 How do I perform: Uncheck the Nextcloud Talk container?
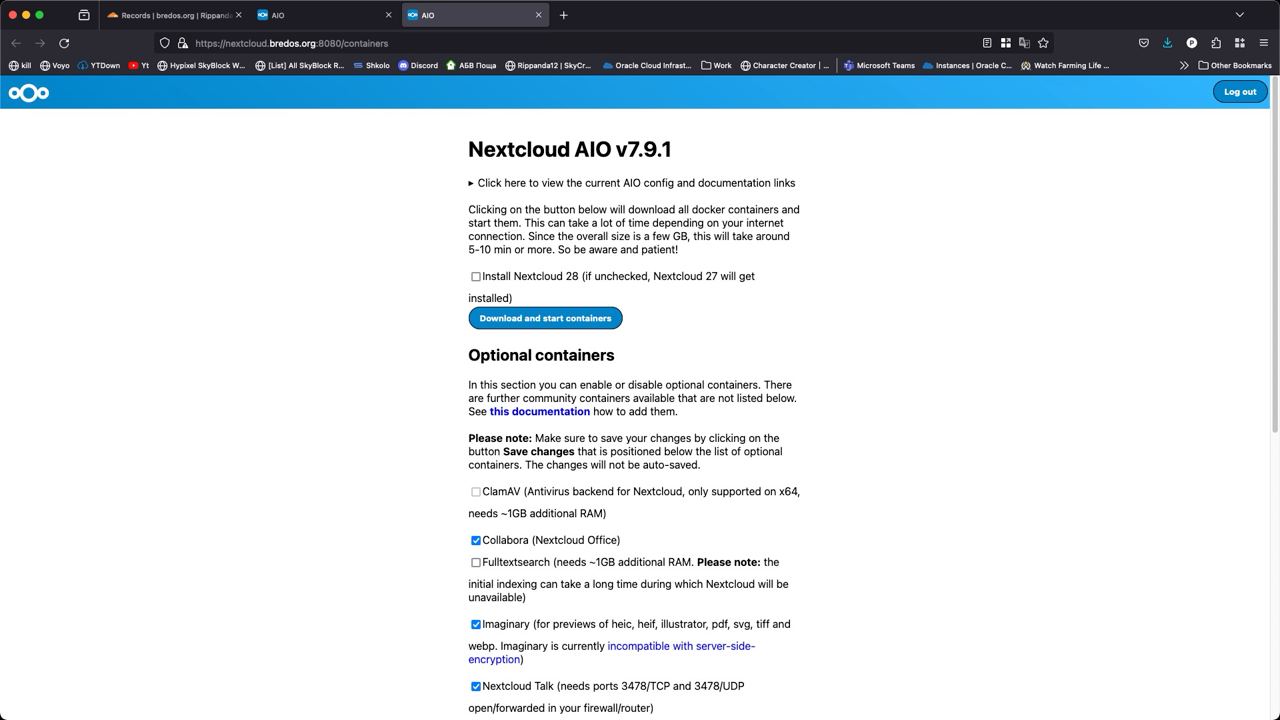tap(476, 687)
